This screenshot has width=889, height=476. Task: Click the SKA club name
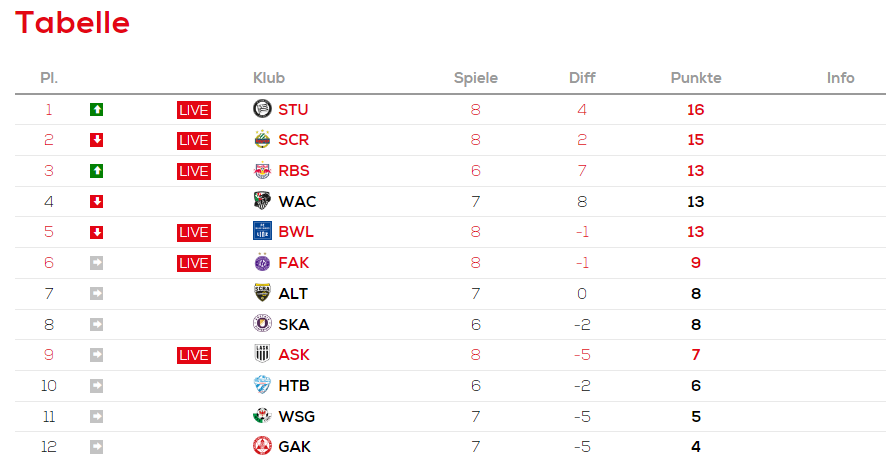294,324
